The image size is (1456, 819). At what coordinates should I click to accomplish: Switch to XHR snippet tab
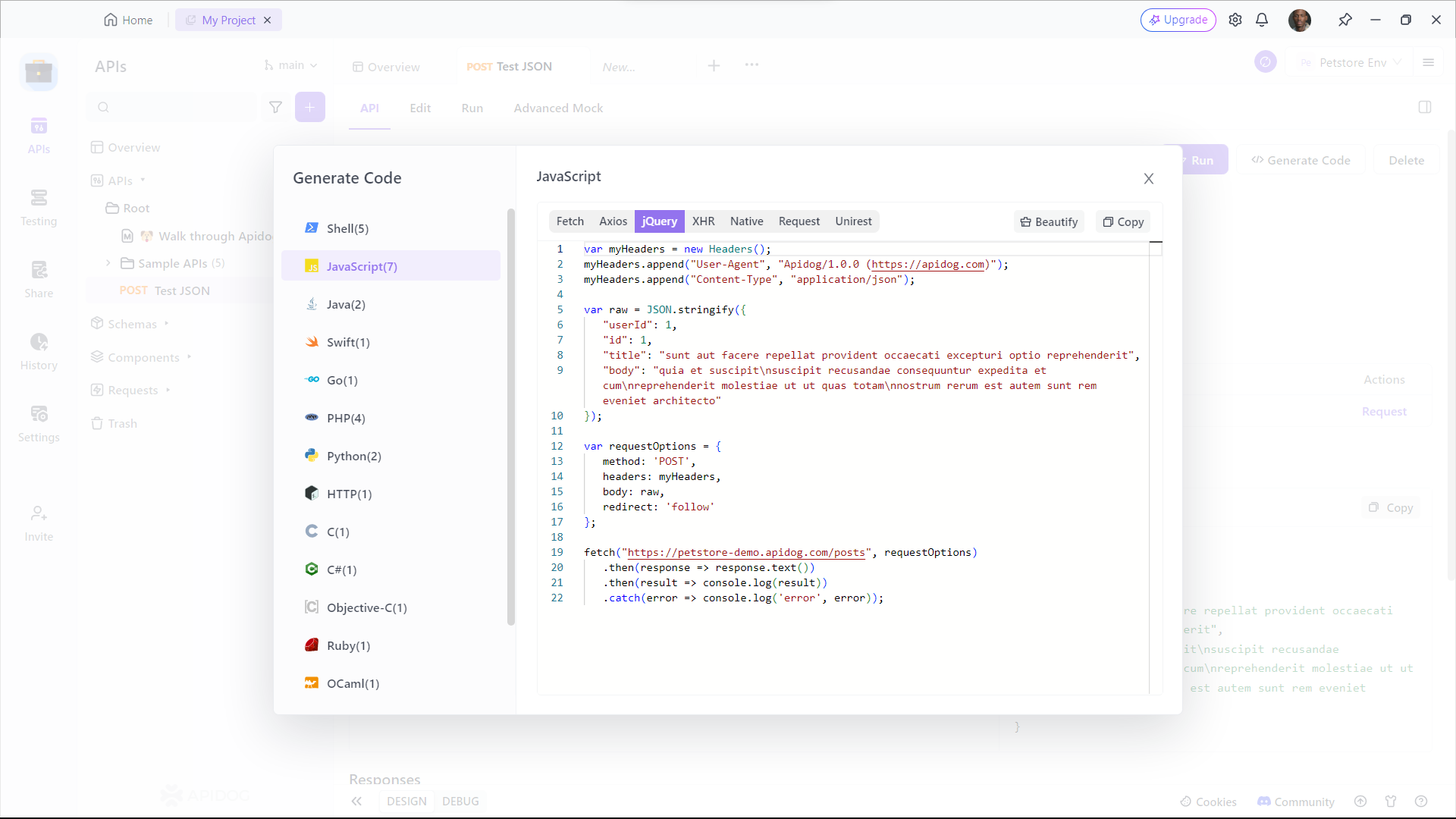click(703, 221)
